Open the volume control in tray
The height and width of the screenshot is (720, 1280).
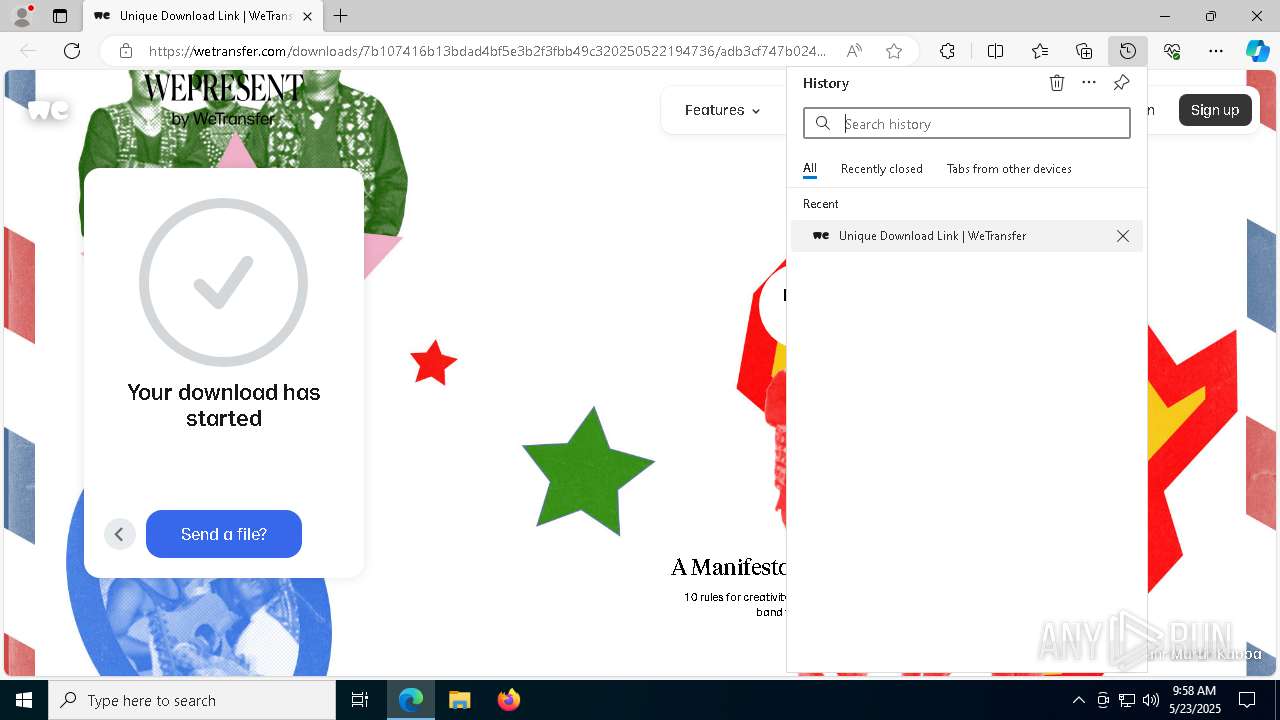(x=1151, y=700)
